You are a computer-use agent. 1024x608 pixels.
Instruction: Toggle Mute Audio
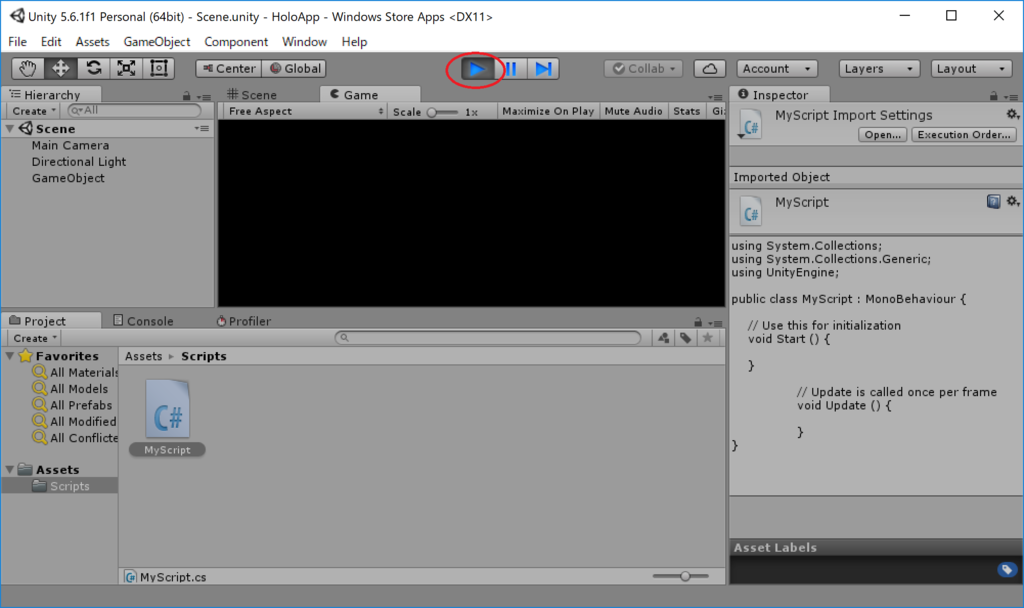point(633,112)
